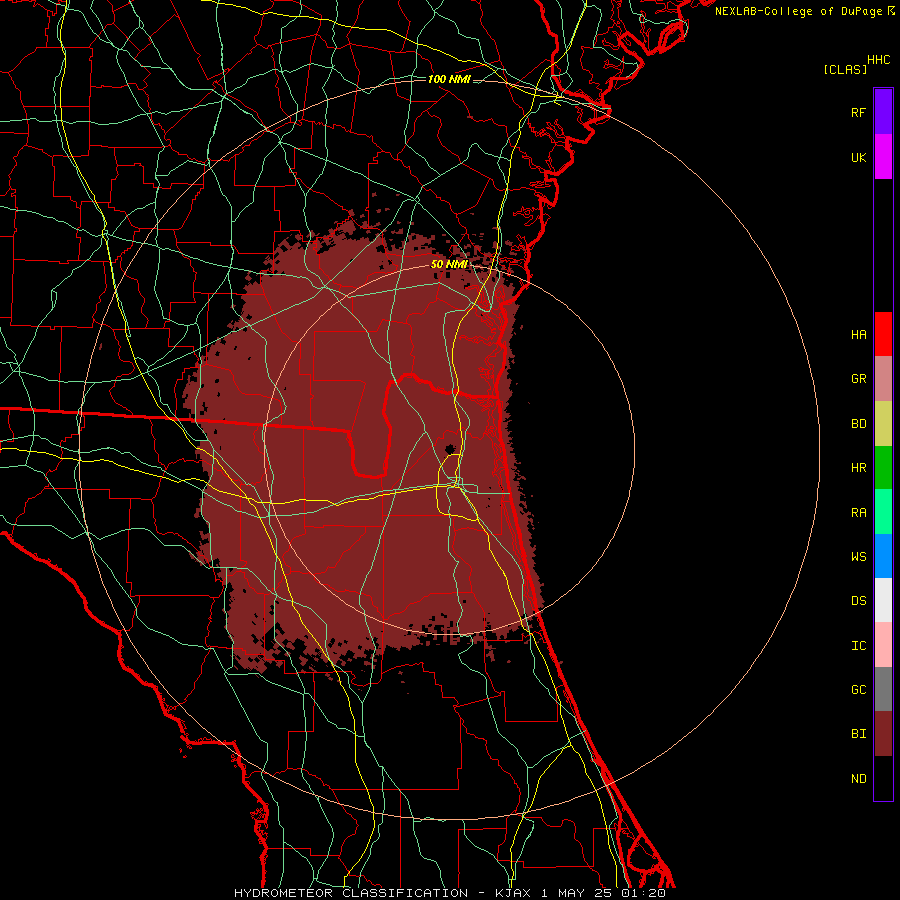The width and height of the screenshot is (900, 900).
Task: Click the HA red legend swatch
Action: pos(883,334)
